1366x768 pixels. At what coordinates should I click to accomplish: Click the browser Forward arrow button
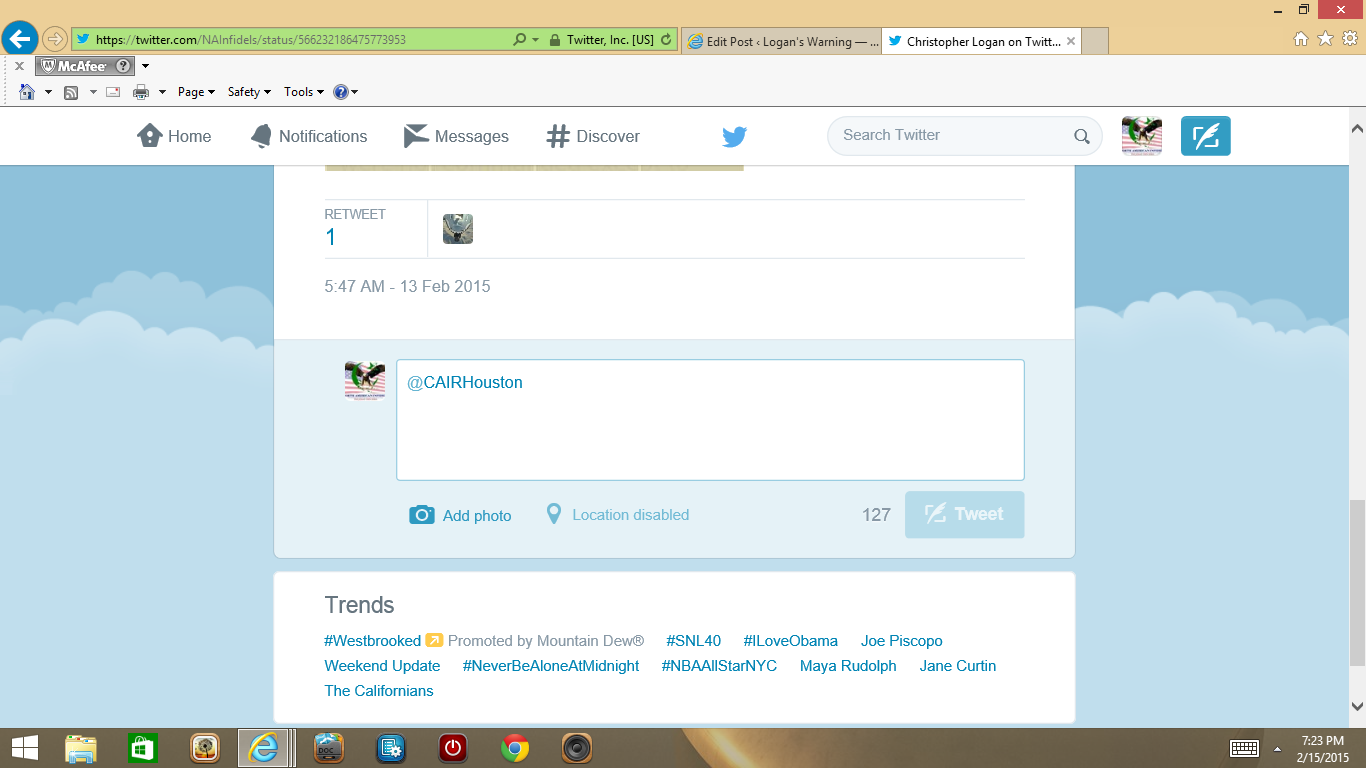pos(55,40)
